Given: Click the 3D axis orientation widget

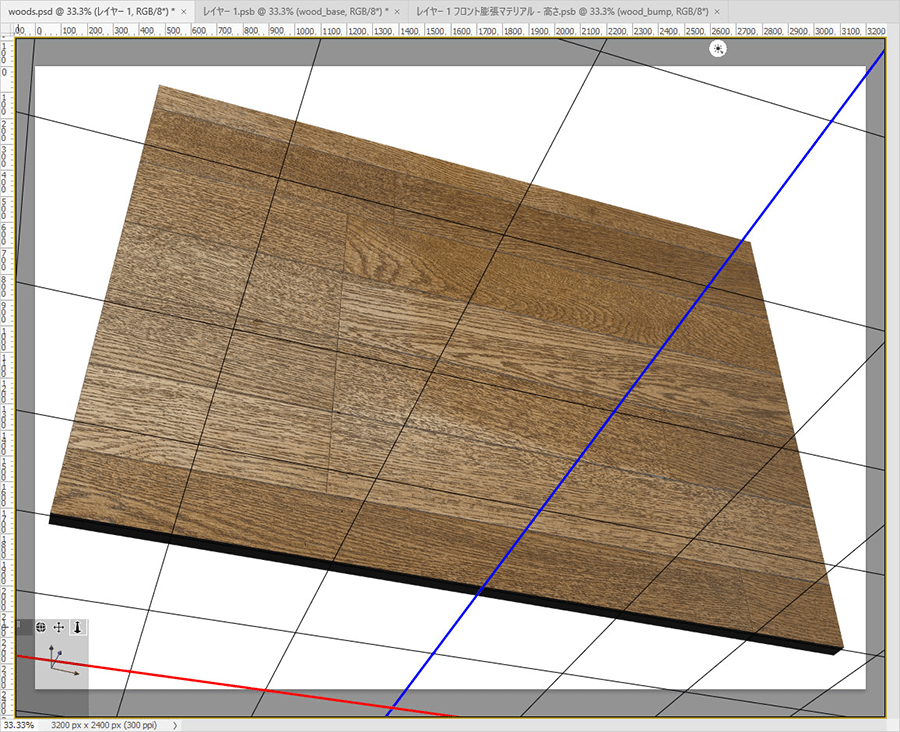Looking at the screenshot, I should (x=62, y=660).
